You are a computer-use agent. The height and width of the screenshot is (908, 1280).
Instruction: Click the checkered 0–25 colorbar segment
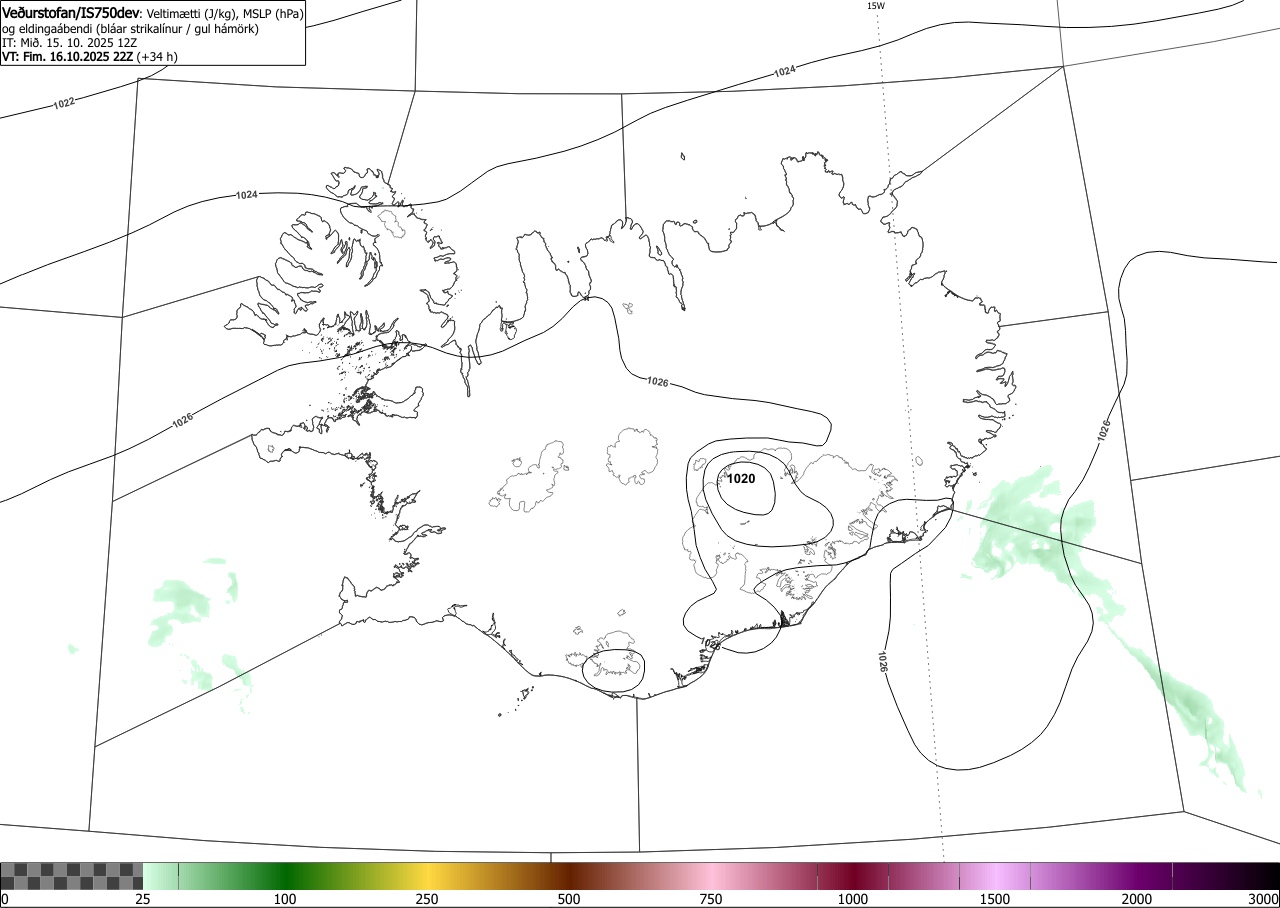(x=72, y=876)
